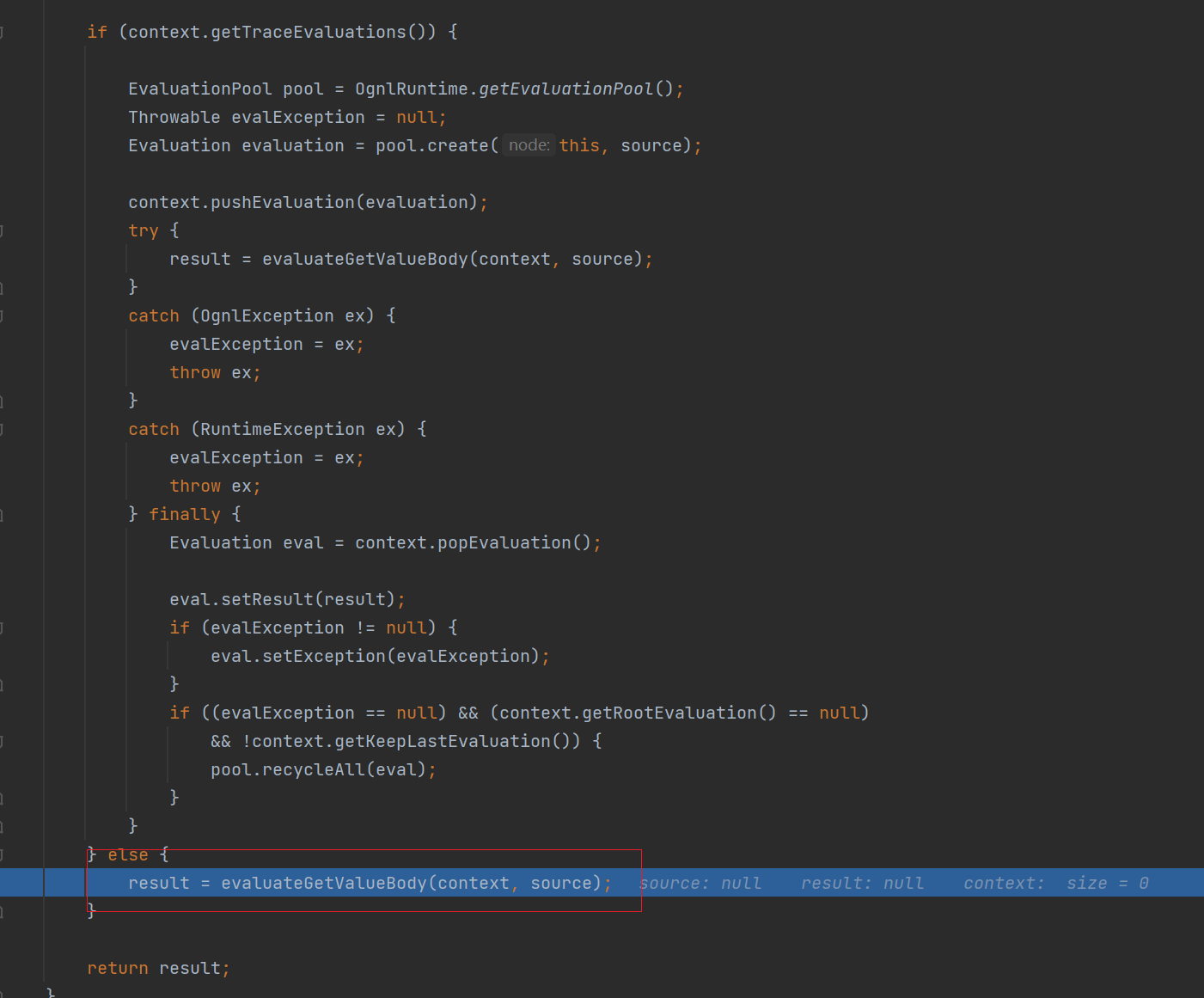
Task: Click the italic getEvaluationPool method call
Action: click(x=565, y=89)
